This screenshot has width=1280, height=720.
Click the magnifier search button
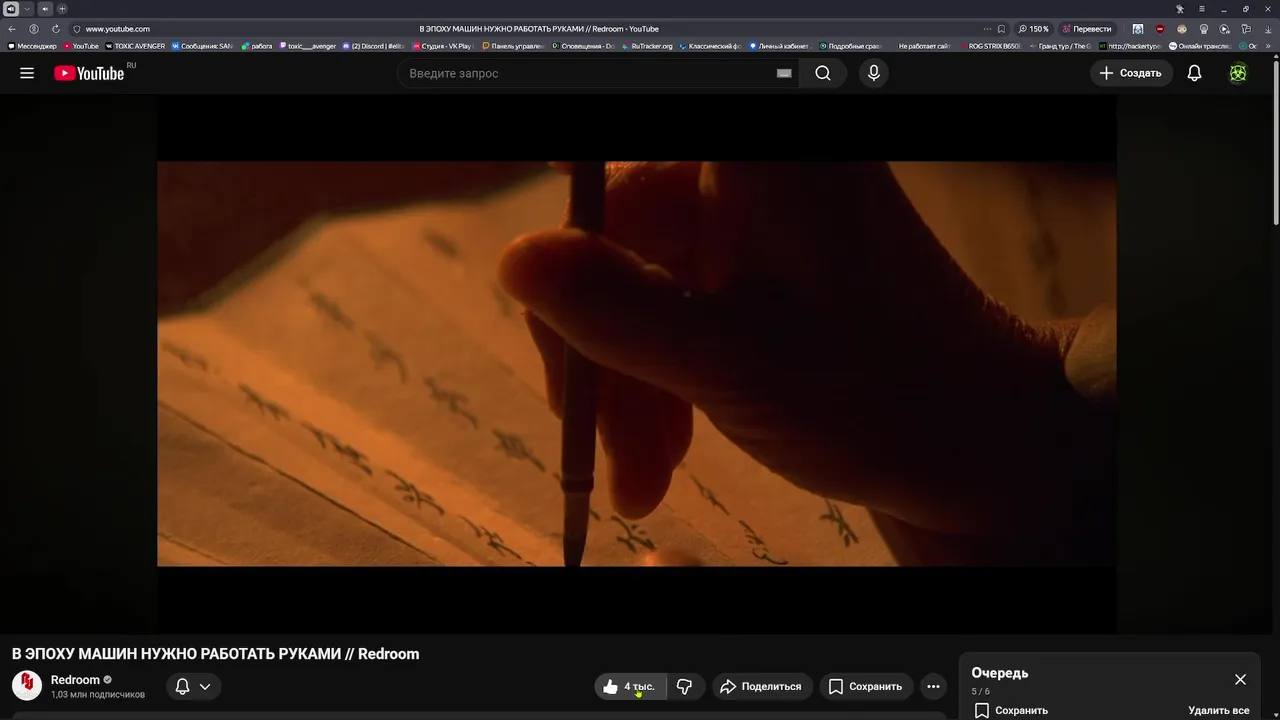coord(823,73)
